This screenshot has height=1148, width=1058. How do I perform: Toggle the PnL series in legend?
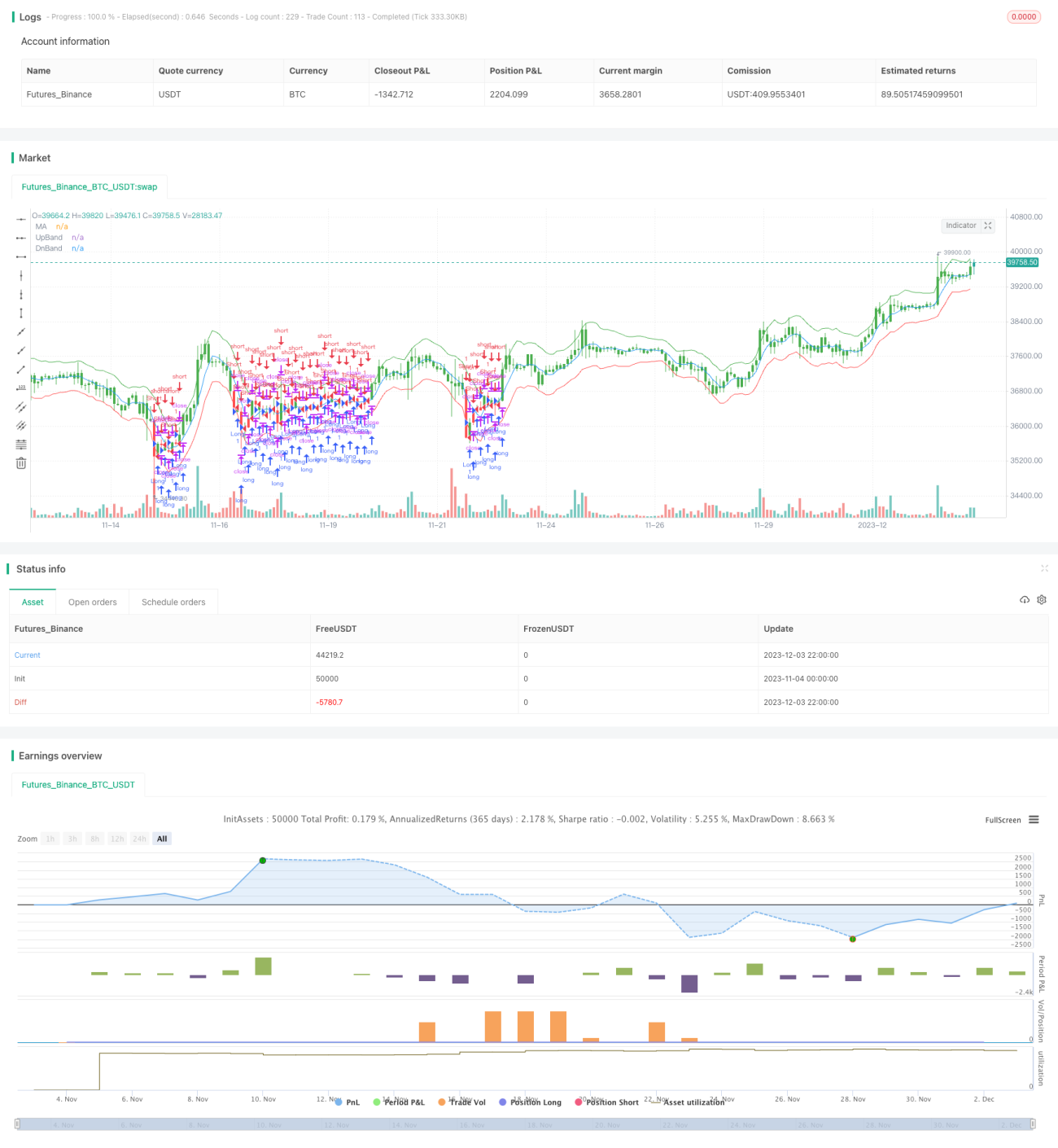coord(348,1102)
